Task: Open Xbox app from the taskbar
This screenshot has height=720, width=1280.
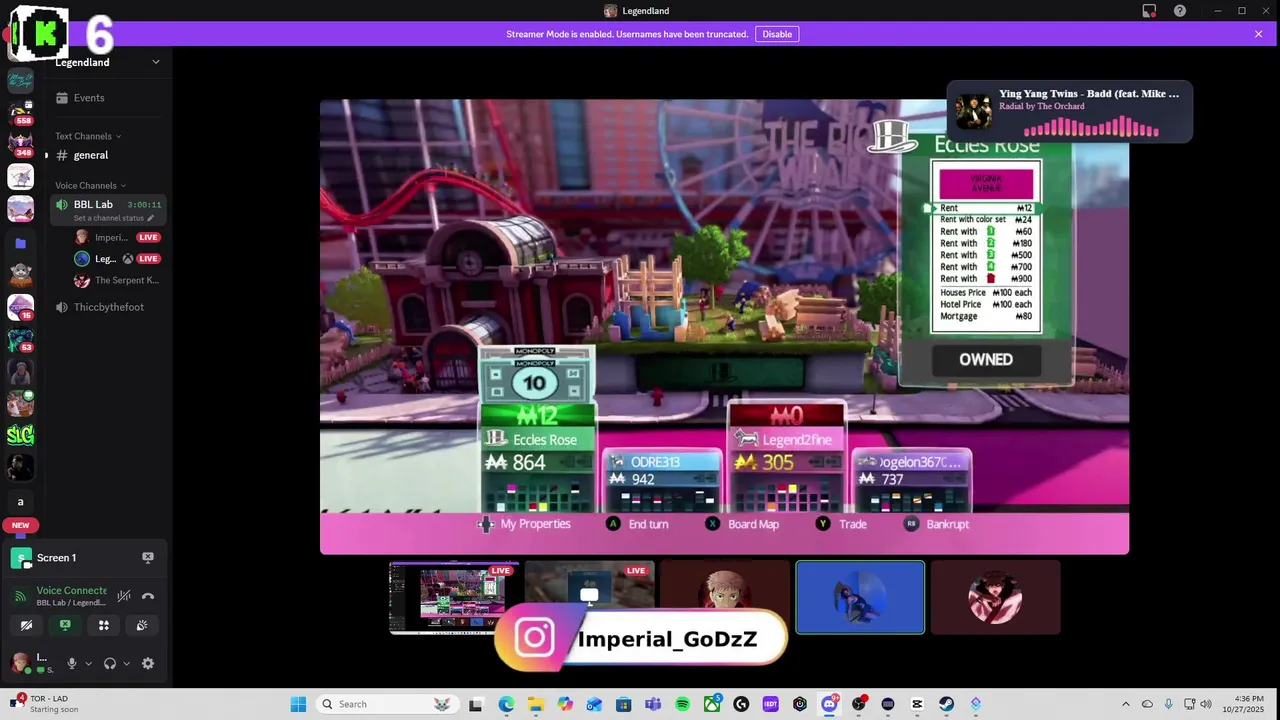Action: click(x=712, y=704)
